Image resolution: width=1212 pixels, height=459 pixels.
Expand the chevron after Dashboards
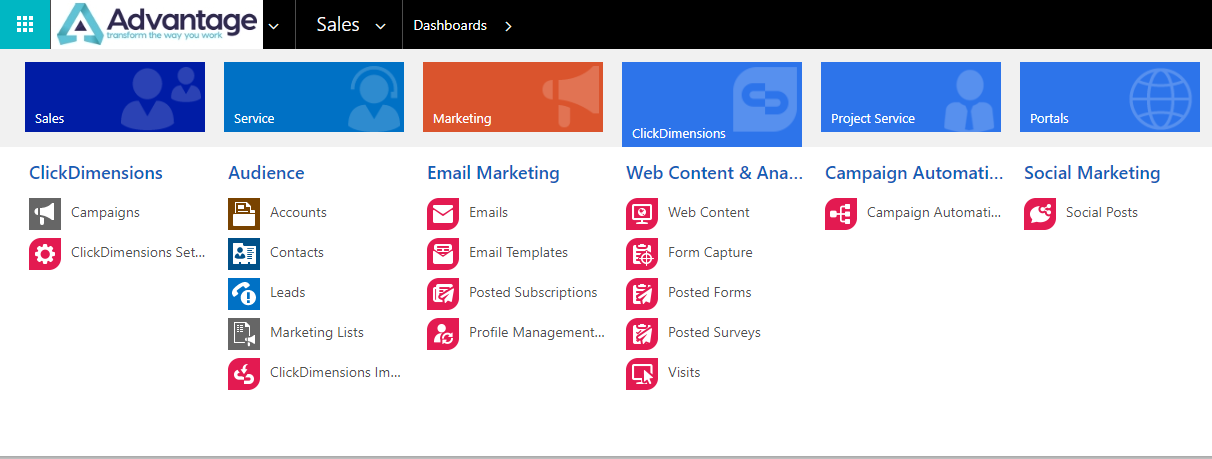(508, 26)
